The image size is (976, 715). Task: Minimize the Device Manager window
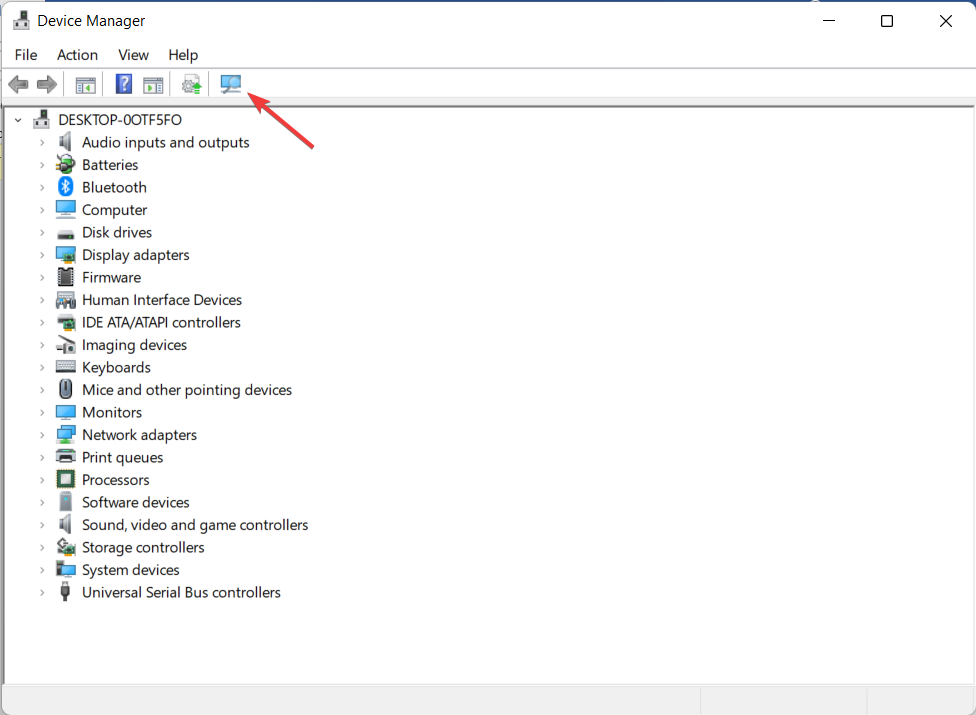pyautogui.click(x=829, y=21)
